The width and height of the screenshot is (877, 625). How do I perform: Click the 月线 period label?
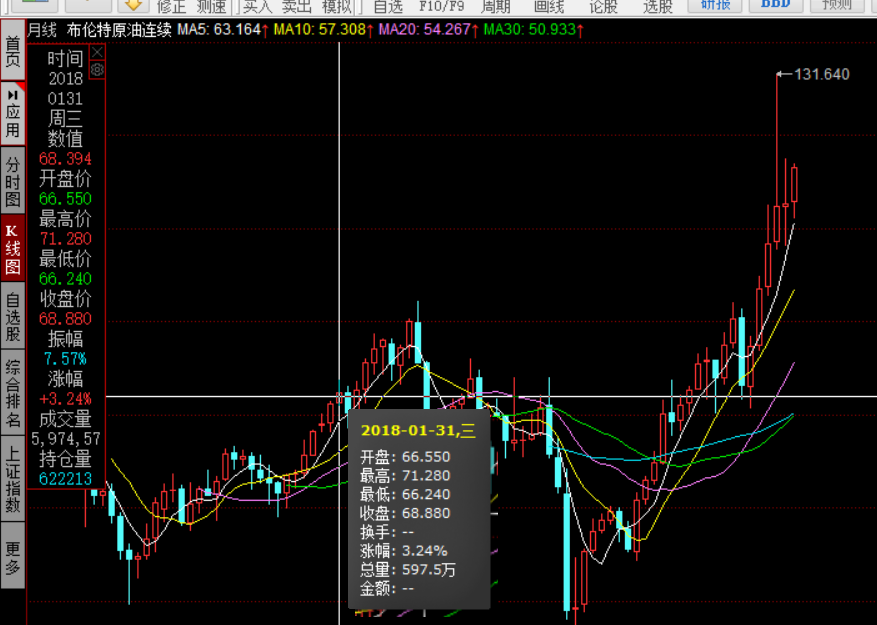click(x=42, y=29)
